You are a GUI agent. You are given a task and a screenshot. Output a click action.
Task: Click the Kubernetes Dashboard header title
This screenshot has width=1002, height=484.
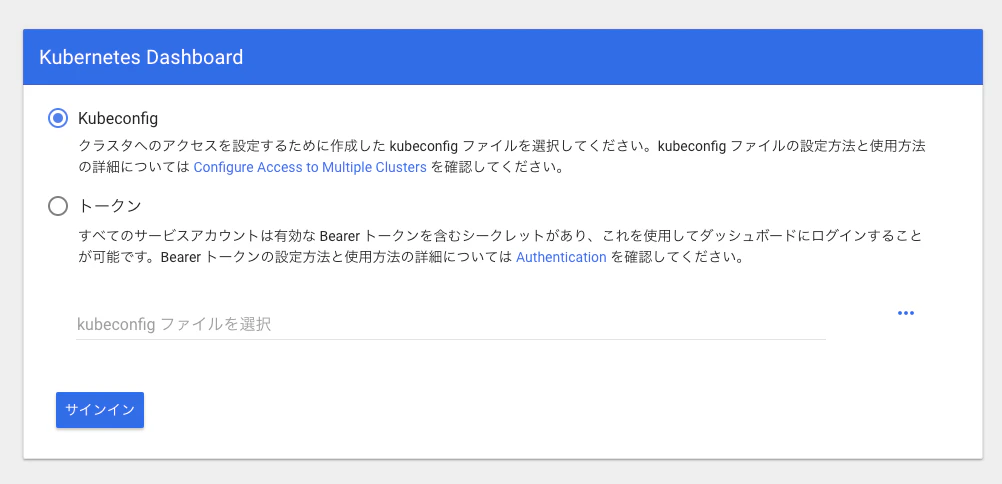click(141, 57)
